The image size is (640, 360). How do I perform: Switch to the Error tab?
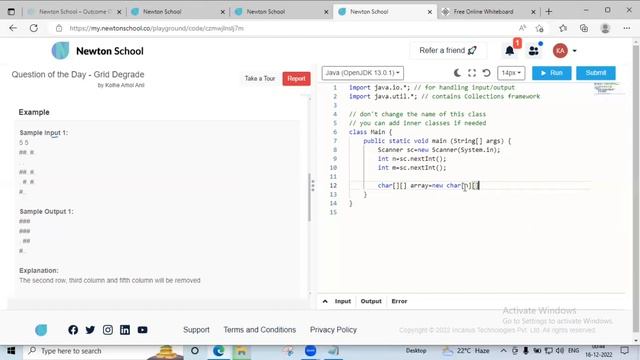[399, 301]
